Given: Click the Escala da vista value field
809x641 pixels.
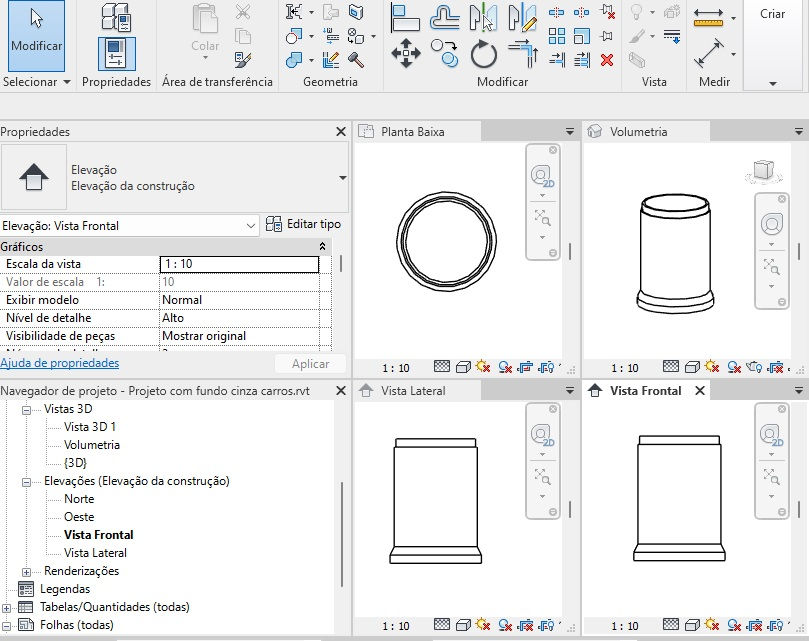Looking at the screenshot, I should click(239, 264).
